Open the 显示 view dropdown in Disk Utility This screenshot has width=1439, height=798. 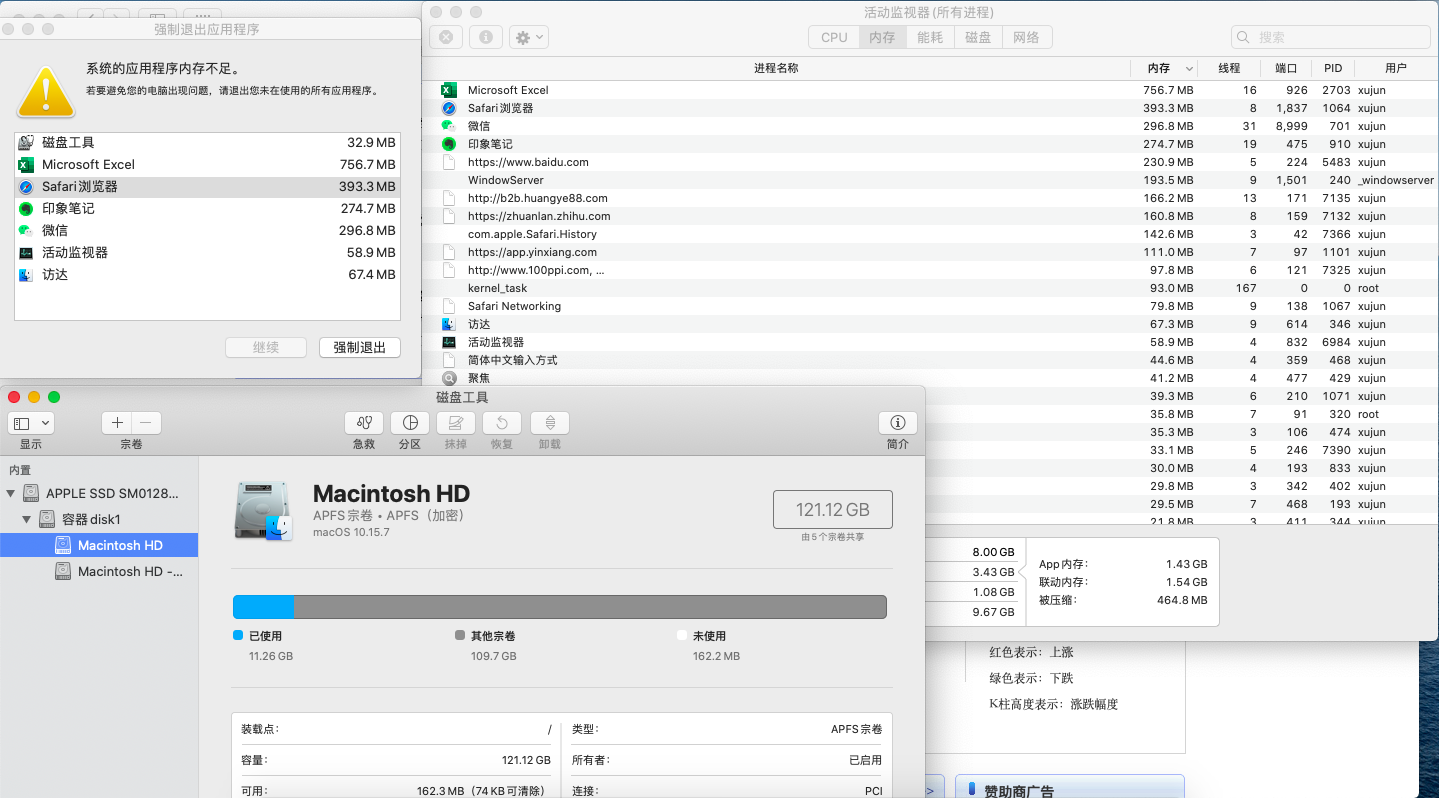point(31,423)
